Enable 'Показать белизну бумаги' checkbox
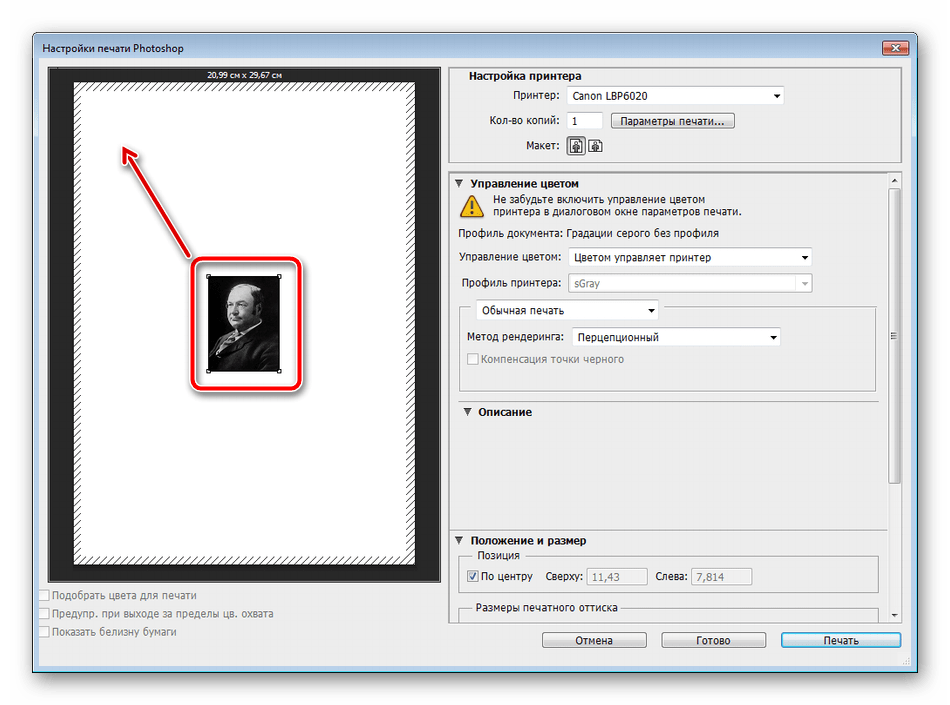Viewport: 950px width, 705px height. [x=44, y=632]
